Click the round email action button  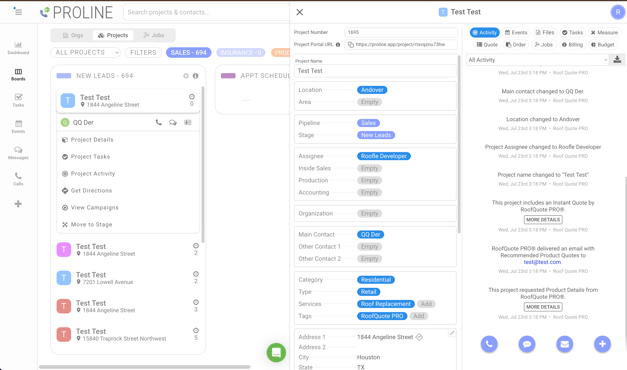(x=565, y=344)
